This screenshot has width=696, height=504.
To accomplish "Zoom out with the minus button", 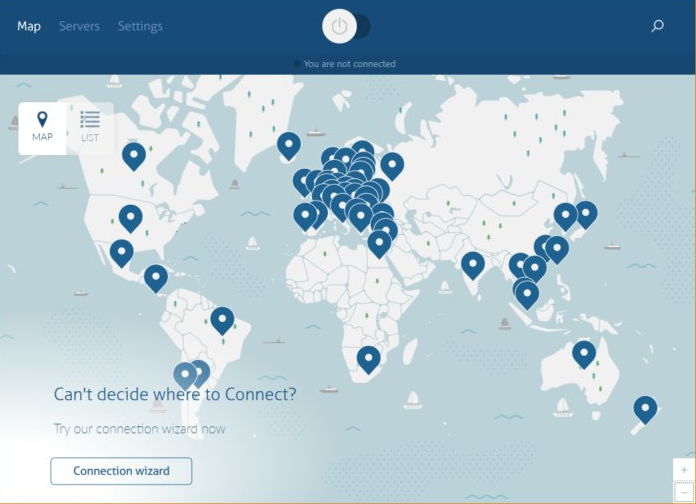I will (x=684, y=492).
